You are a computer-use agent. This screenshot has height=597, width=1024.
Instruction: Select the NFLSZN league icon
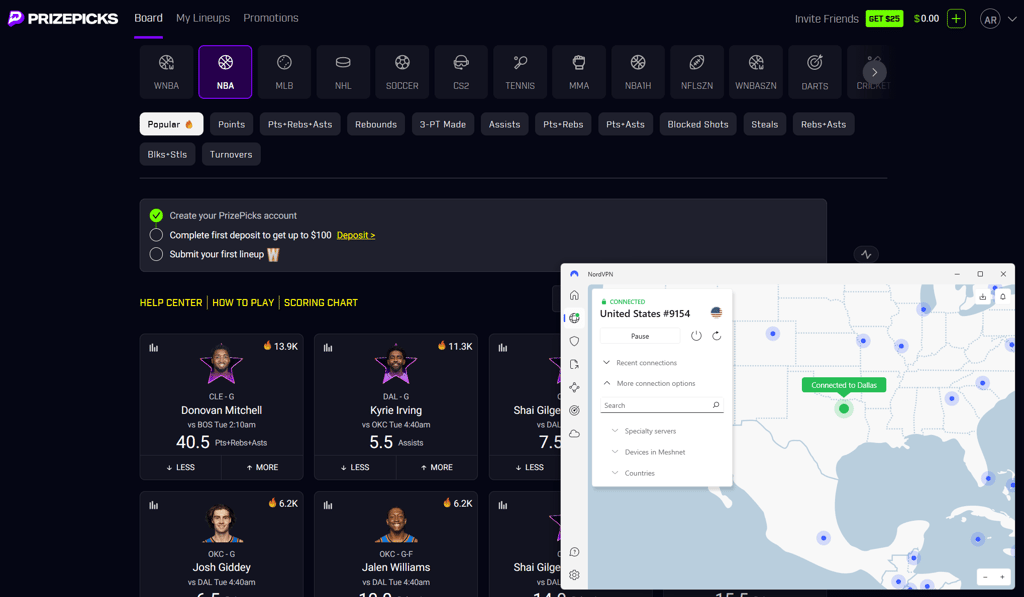(x=697, y=72)
